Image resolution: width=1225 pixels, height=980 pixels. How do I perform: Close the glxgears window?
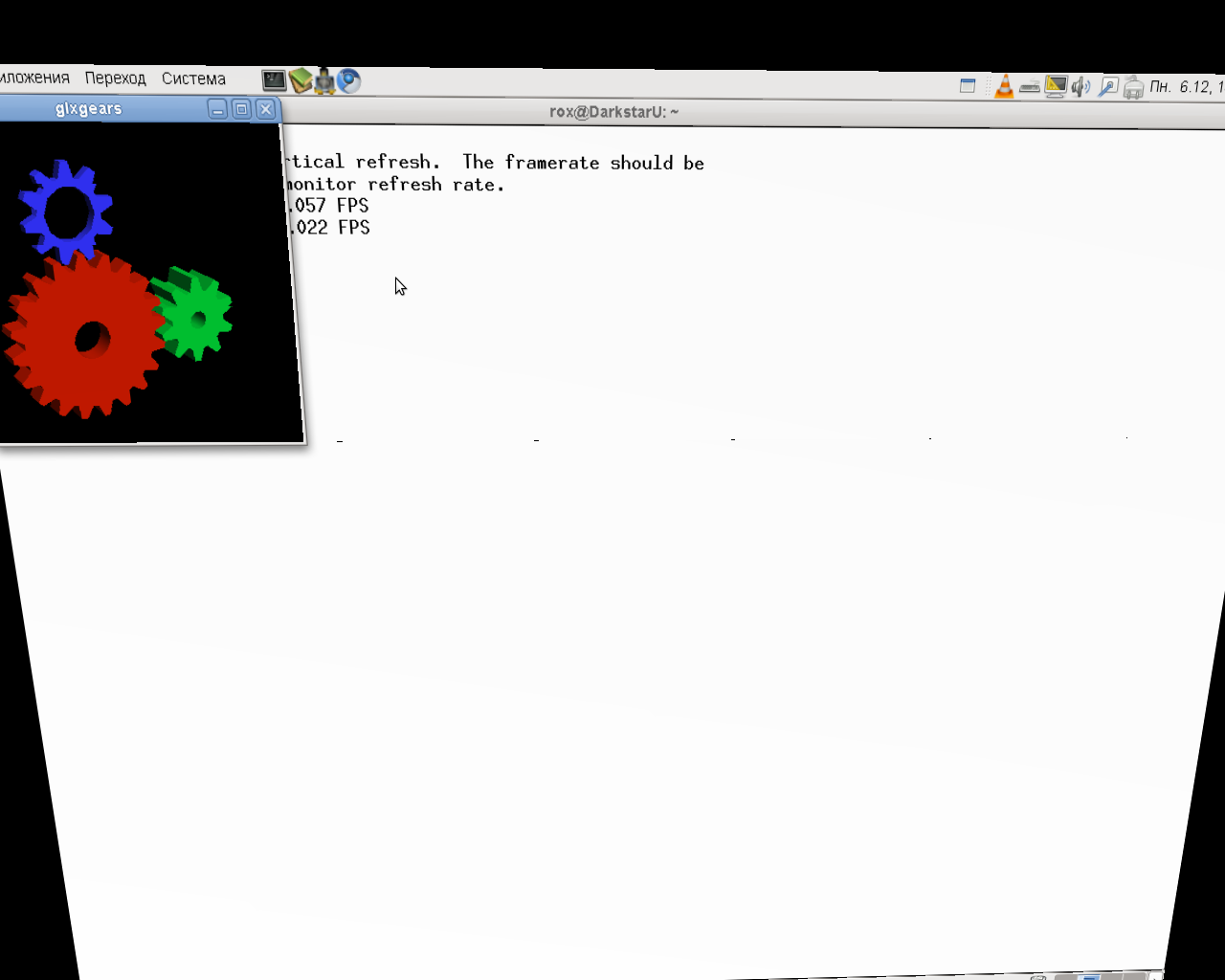click(266, 109)
